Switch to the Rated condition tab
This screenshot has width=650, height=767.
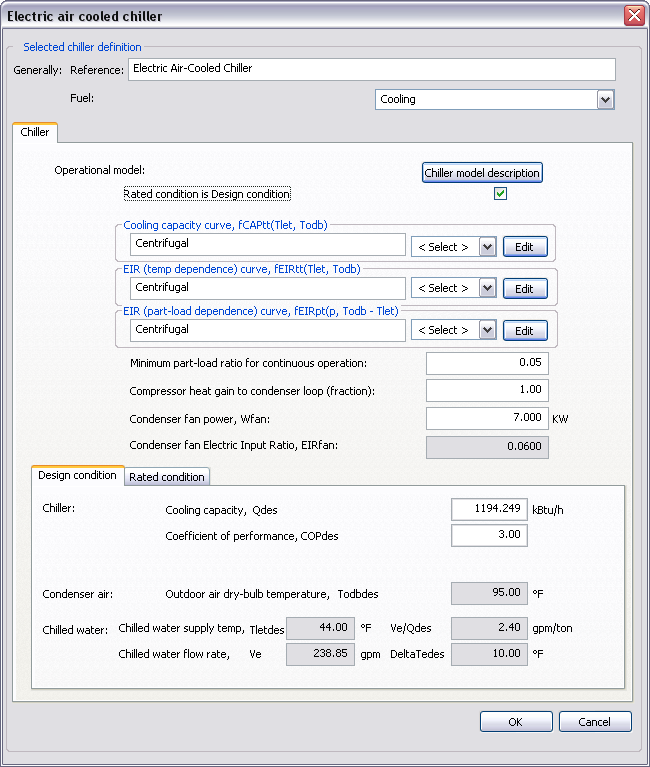pos(167,477)
